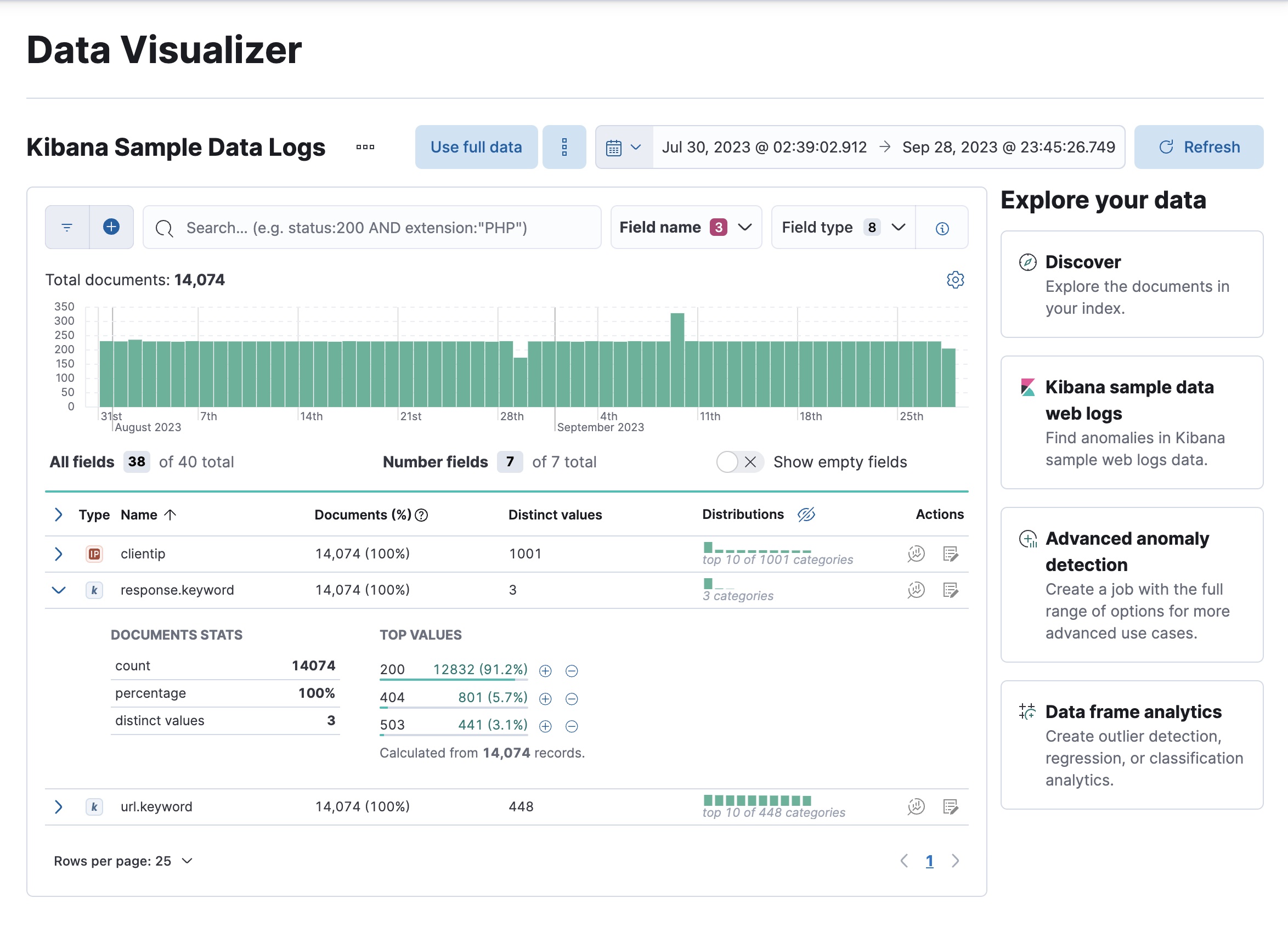Expand the clientip field row
Screen dimensions: 1288x949
(58, 554)
